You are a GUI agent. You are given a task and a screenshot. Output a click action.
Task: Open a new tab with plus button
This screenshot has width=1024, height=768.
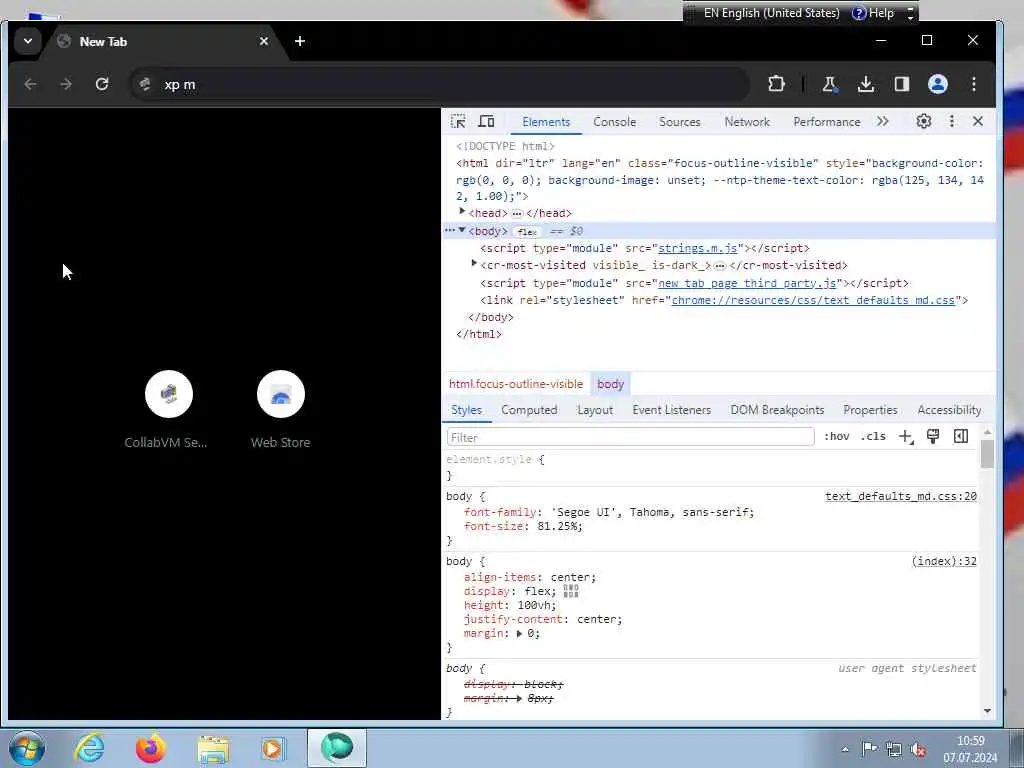300,41
